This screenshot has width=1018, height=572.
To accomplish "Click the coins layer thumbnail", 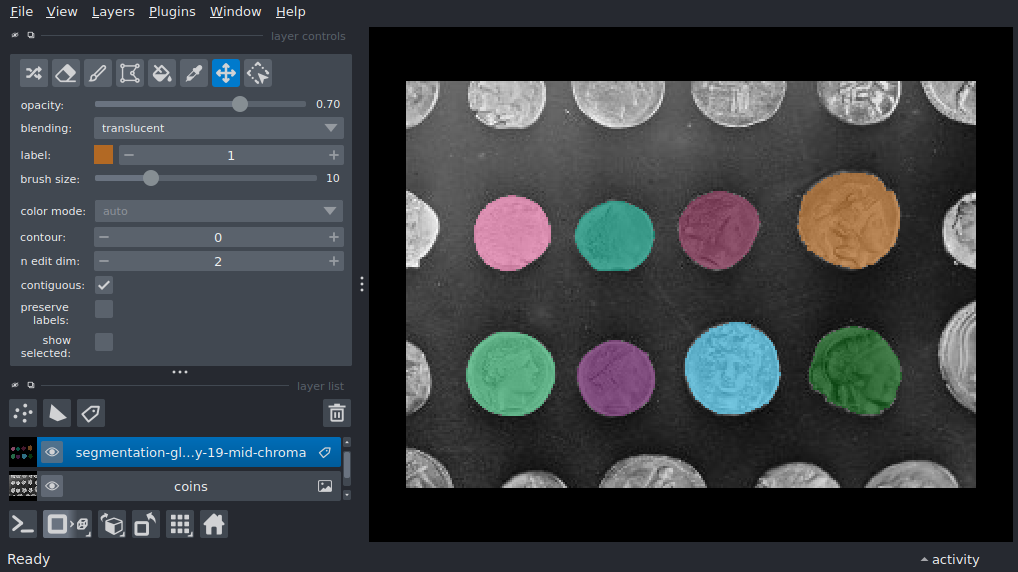I will 23,486.
